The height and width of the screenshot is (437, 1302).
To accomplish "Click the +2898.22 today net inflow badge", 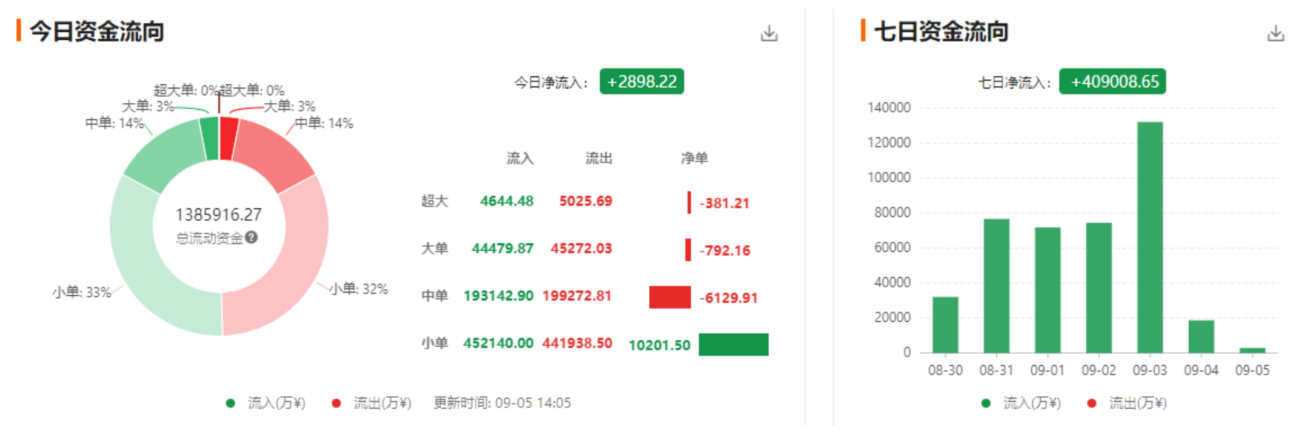I will point(642,82).
